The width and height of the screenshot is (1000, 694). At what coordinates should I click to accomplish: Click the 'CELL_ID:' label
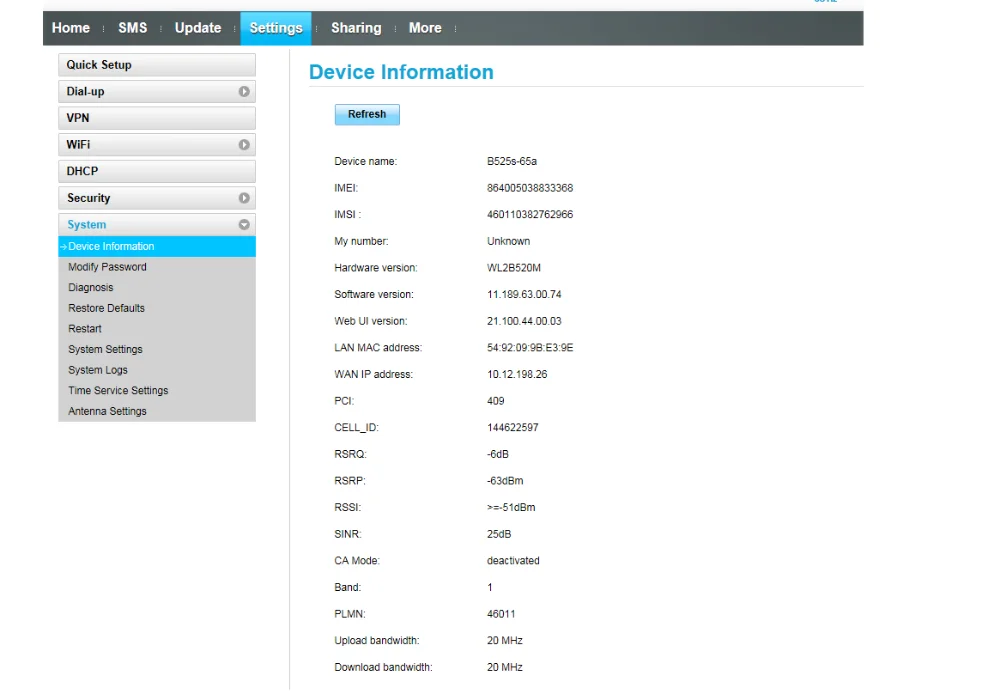[x=357, y=427]
